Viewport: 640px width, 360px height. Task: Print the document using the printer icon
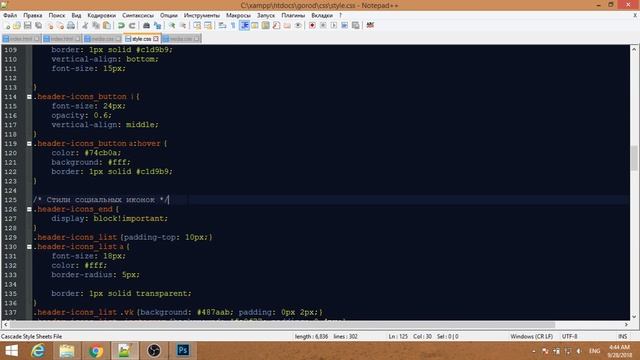click(71, 25)
